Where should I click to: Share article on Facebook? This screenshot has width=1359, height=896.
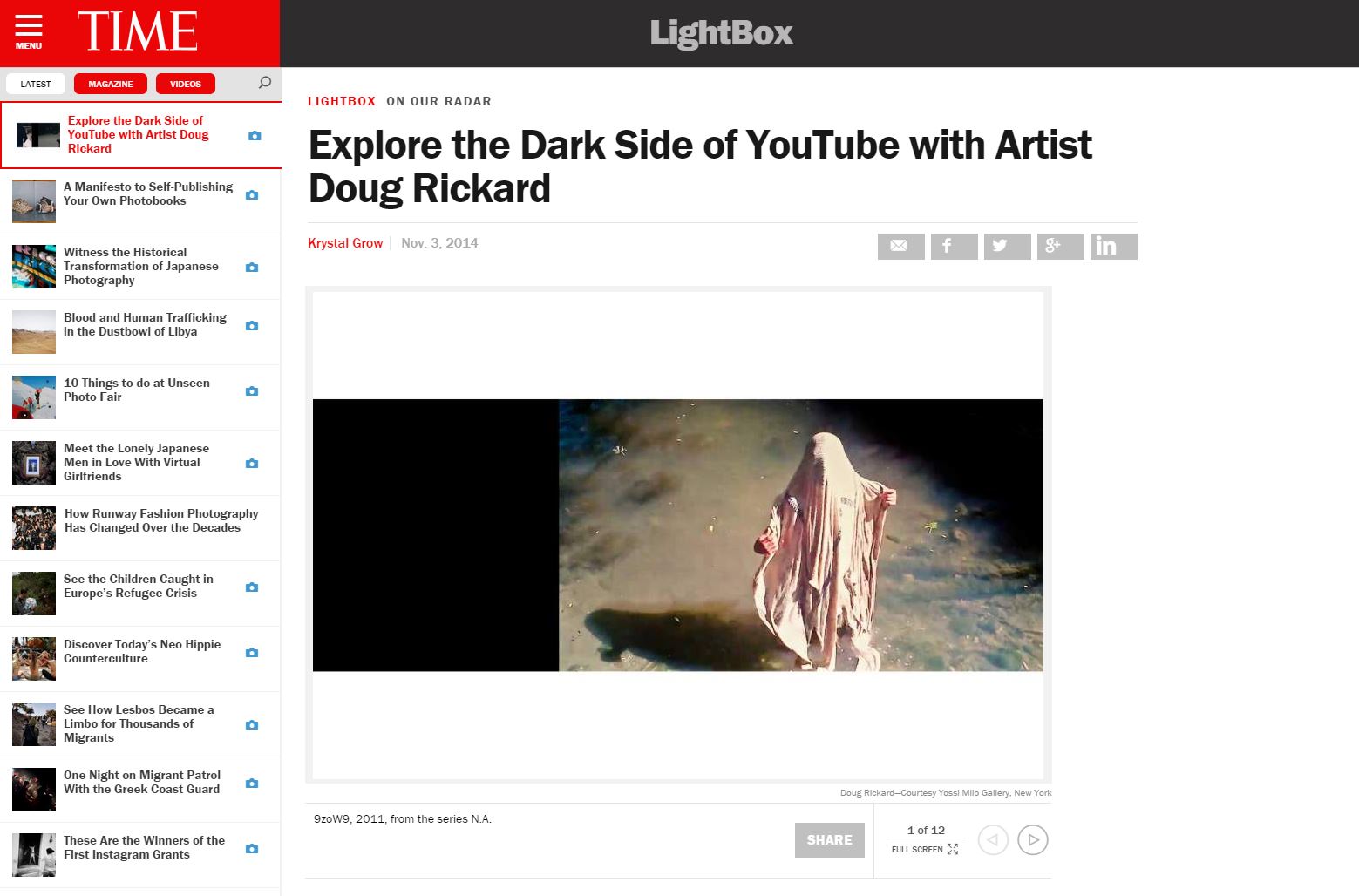coord(954,247)
